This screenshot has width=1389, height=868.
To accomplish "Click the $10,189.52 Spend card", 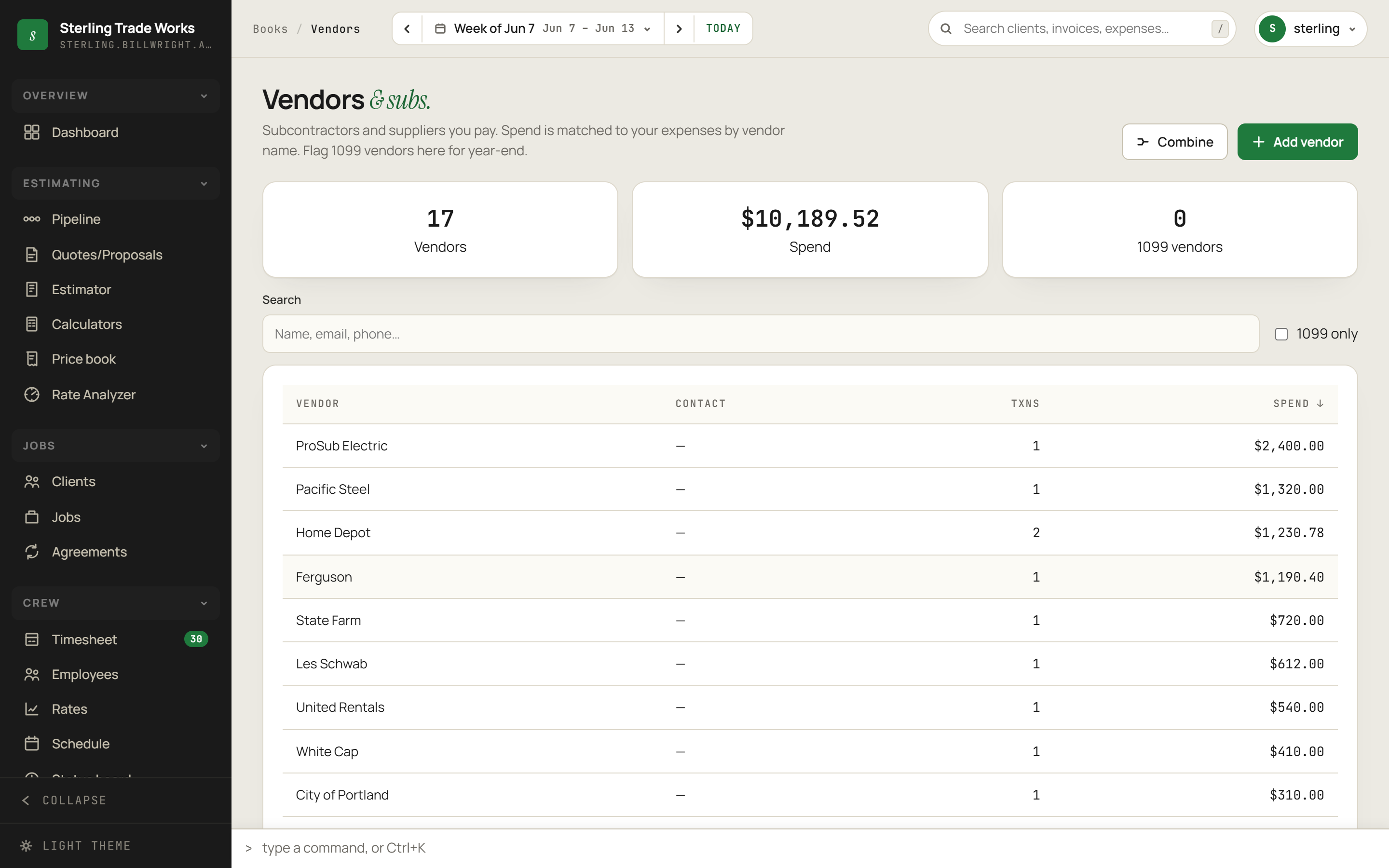I will [809, 230].
